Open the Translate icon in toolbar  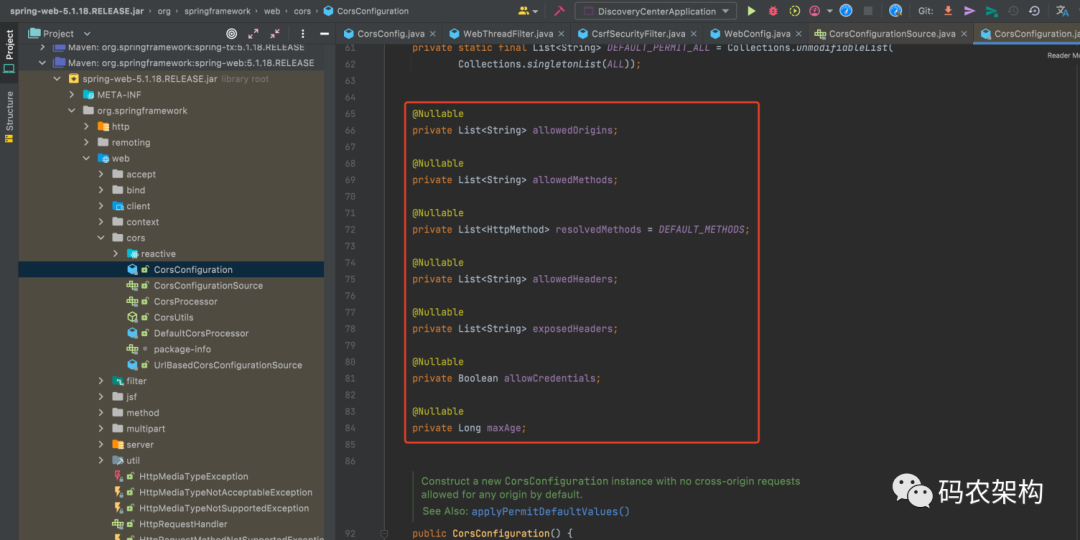click(x=1063, y=11)
